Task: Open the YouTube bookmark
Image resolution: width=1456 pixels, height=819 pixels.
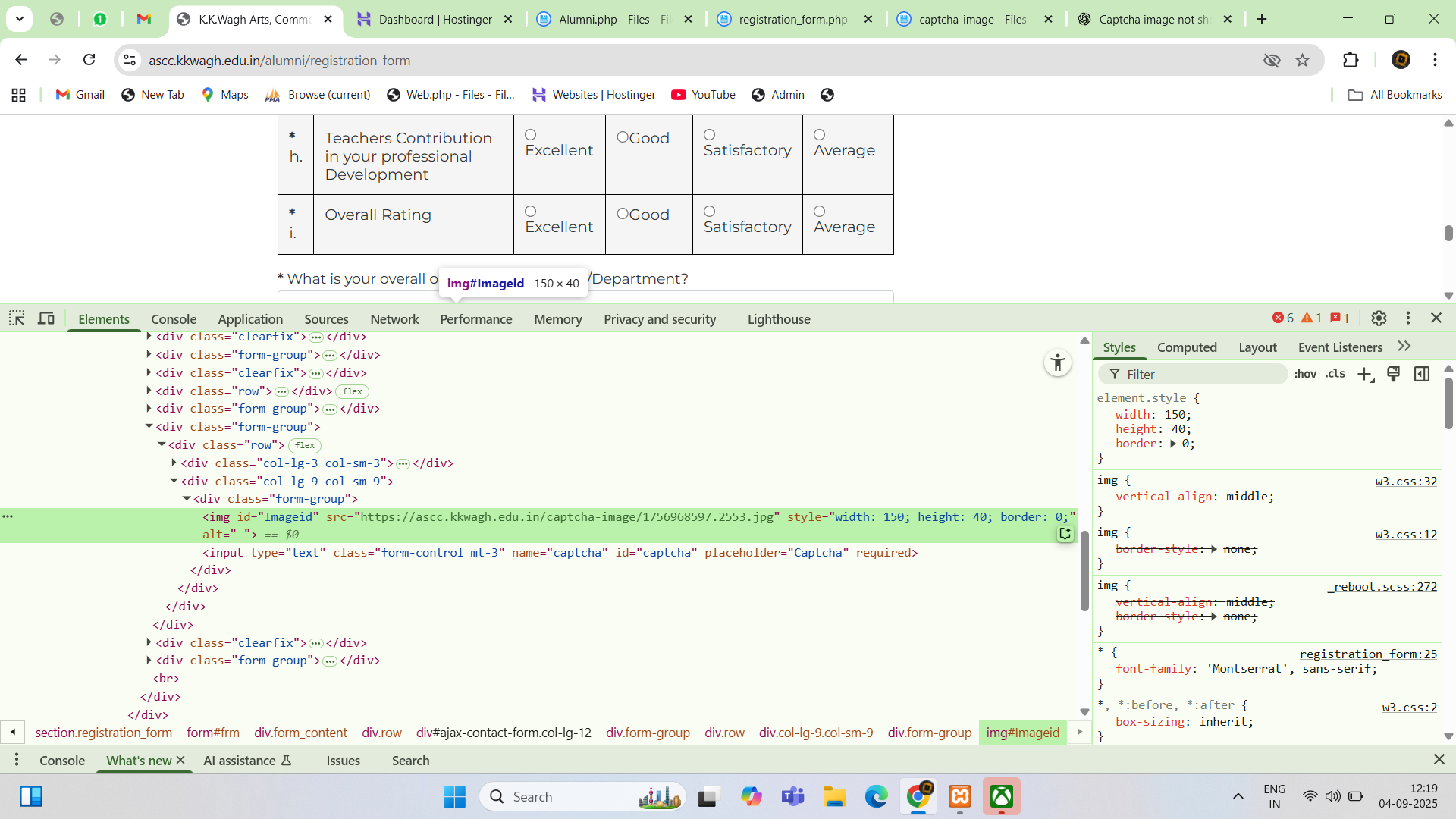Action: click(703, 95)
